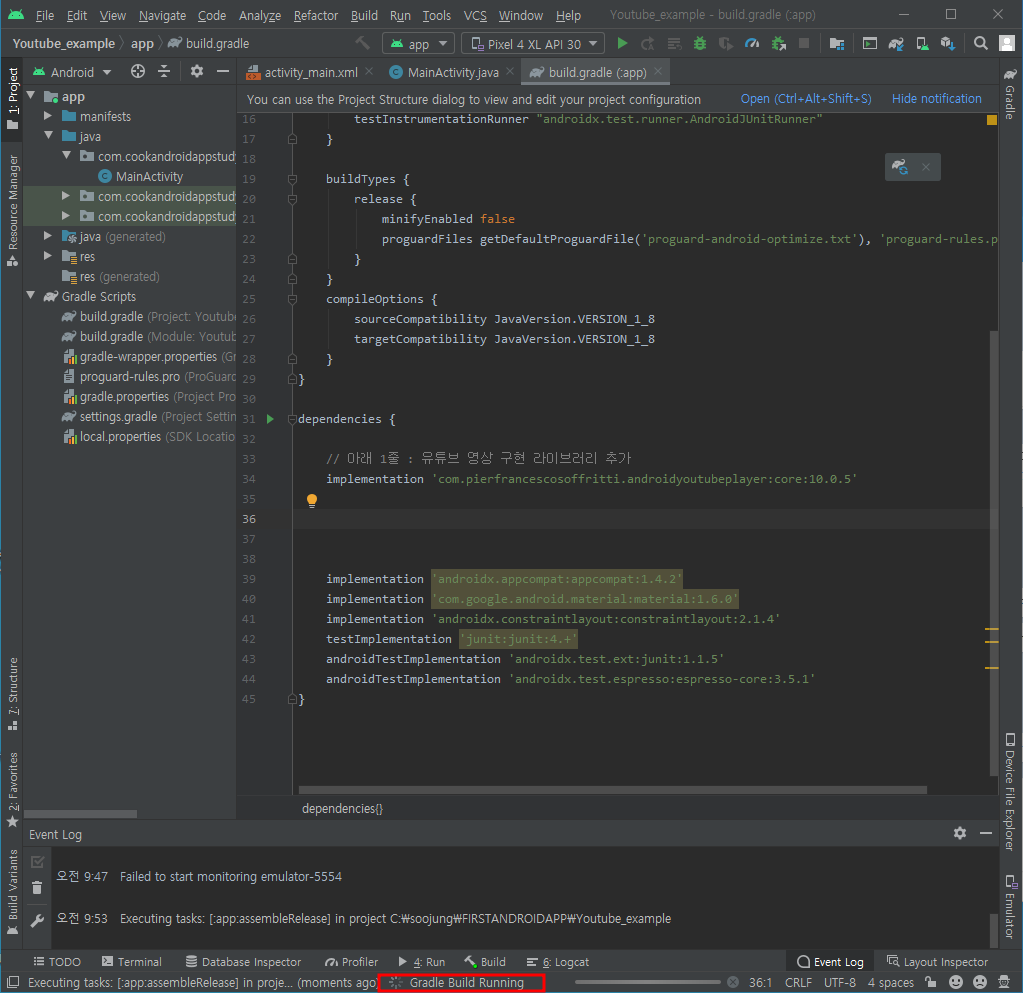The image size is (1023, 993).
Task: Click the floating Gradle sync elephant icon
Action: point(900,167)
